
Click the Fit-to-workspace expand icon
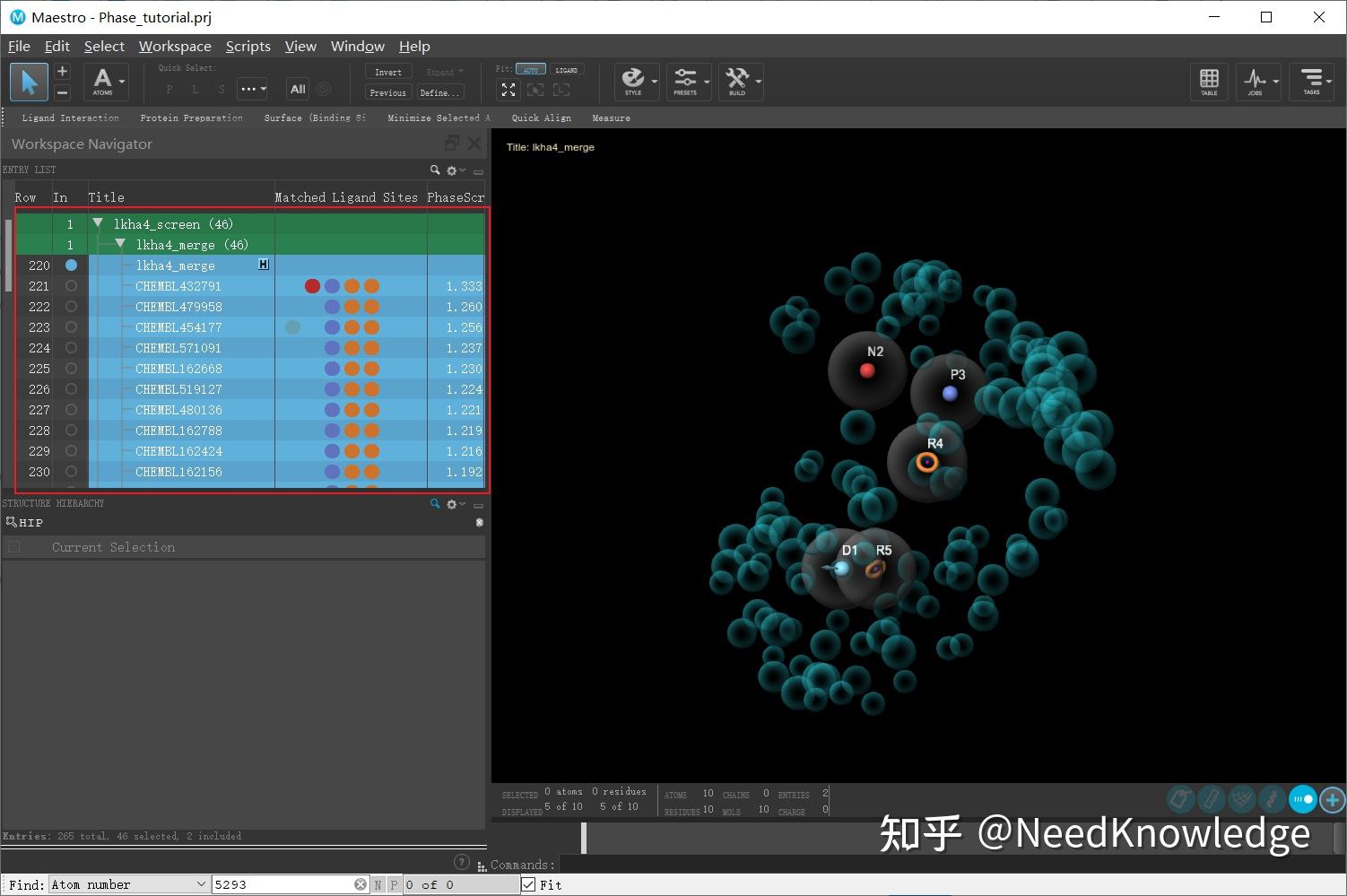508,90
